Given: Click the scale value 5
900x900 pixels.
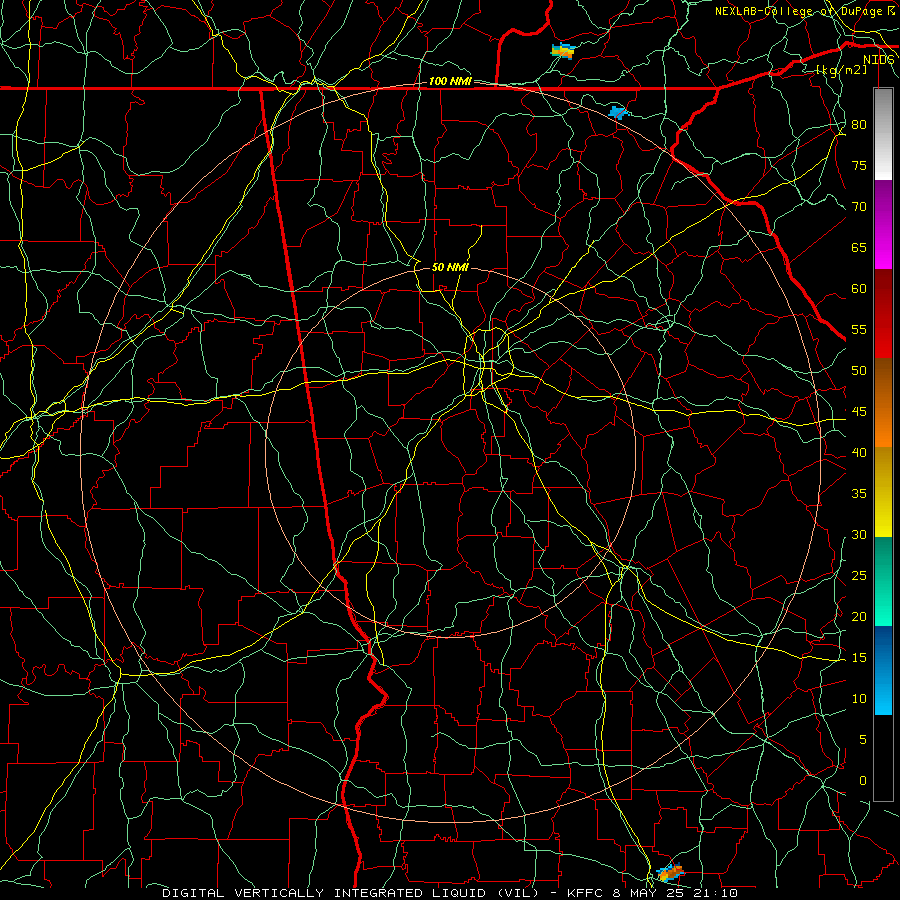Looking at the screenshot, I should pos(863,740).
